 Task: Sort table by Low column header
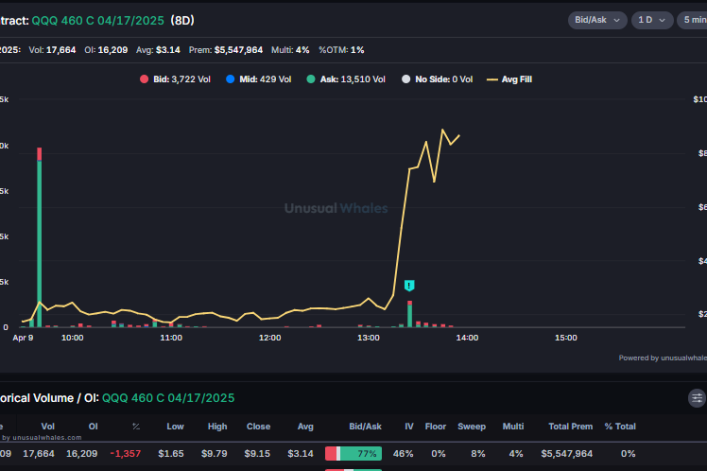coord(175,426)
